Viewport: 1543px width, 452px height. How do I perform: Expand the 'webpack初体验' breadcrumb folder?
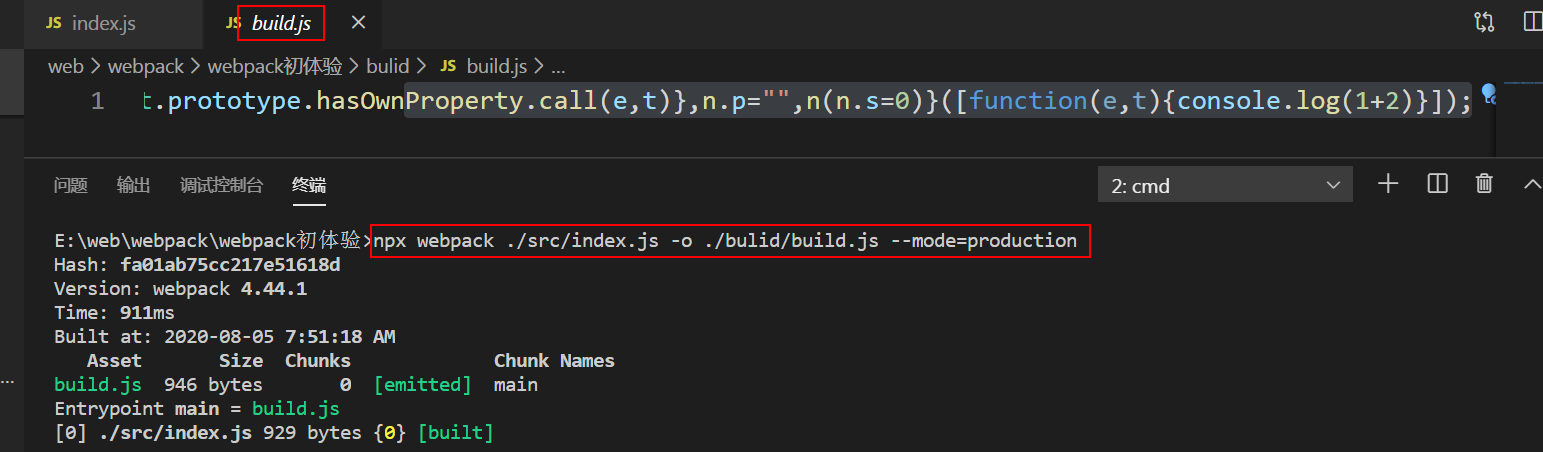(x=275, y=66)
